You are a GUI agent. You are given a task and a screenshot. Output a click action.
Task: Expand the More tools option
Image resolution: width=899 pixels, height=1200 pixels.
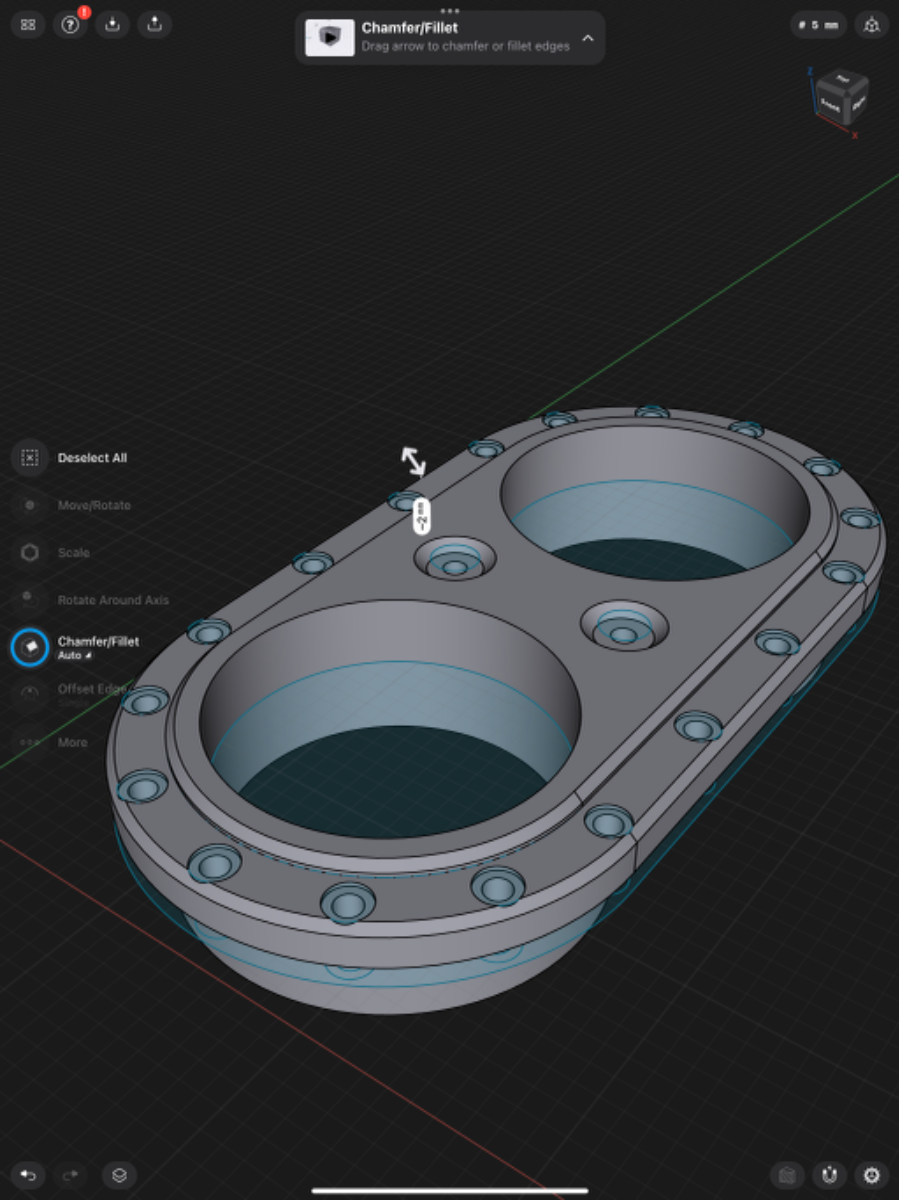click(x=30, y=743)
